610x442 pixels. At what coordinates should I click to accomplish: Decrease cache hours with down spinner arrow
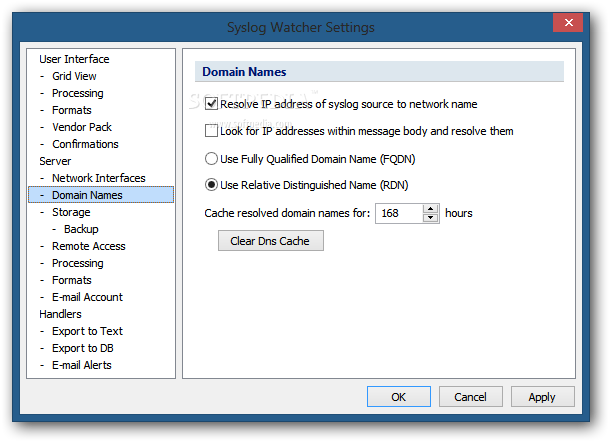pyautogui.click(x=430, y=218)
